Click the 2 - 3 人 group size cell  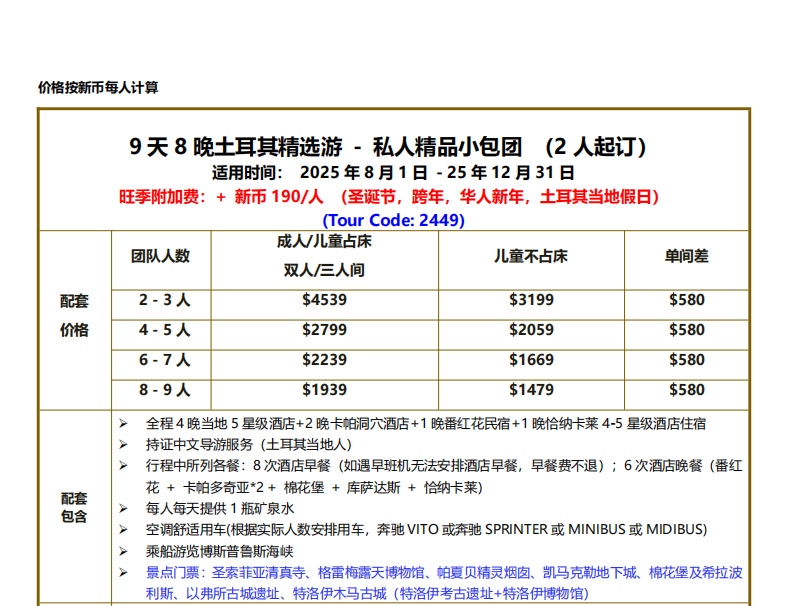[161, 300]
